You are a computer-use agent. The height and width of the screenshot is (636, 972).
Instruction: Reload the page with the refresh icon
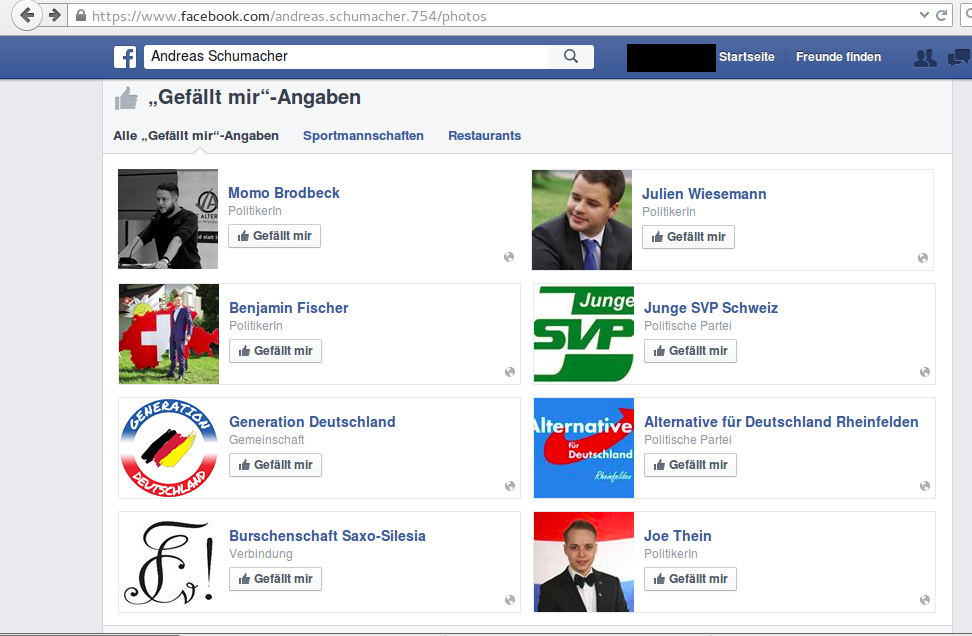[941, 15]
